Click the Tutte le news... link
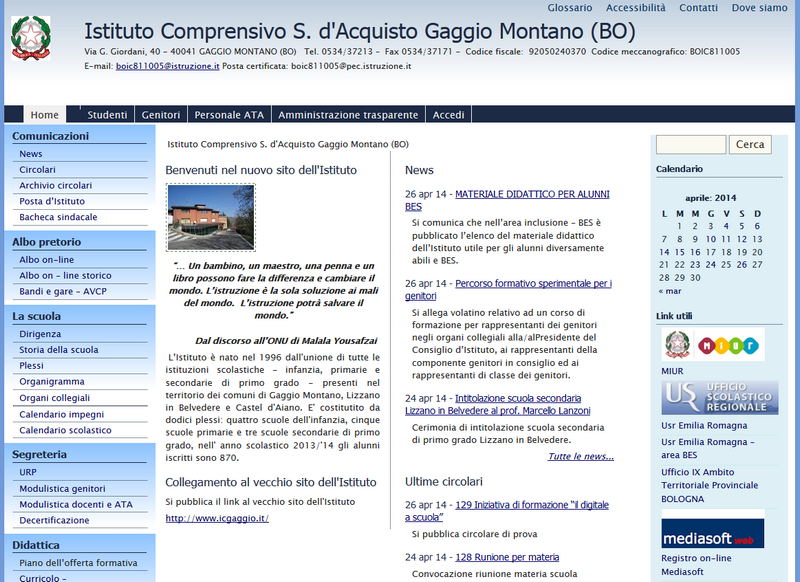The width and height of the screenshot is (800, 582). point(581,457)
